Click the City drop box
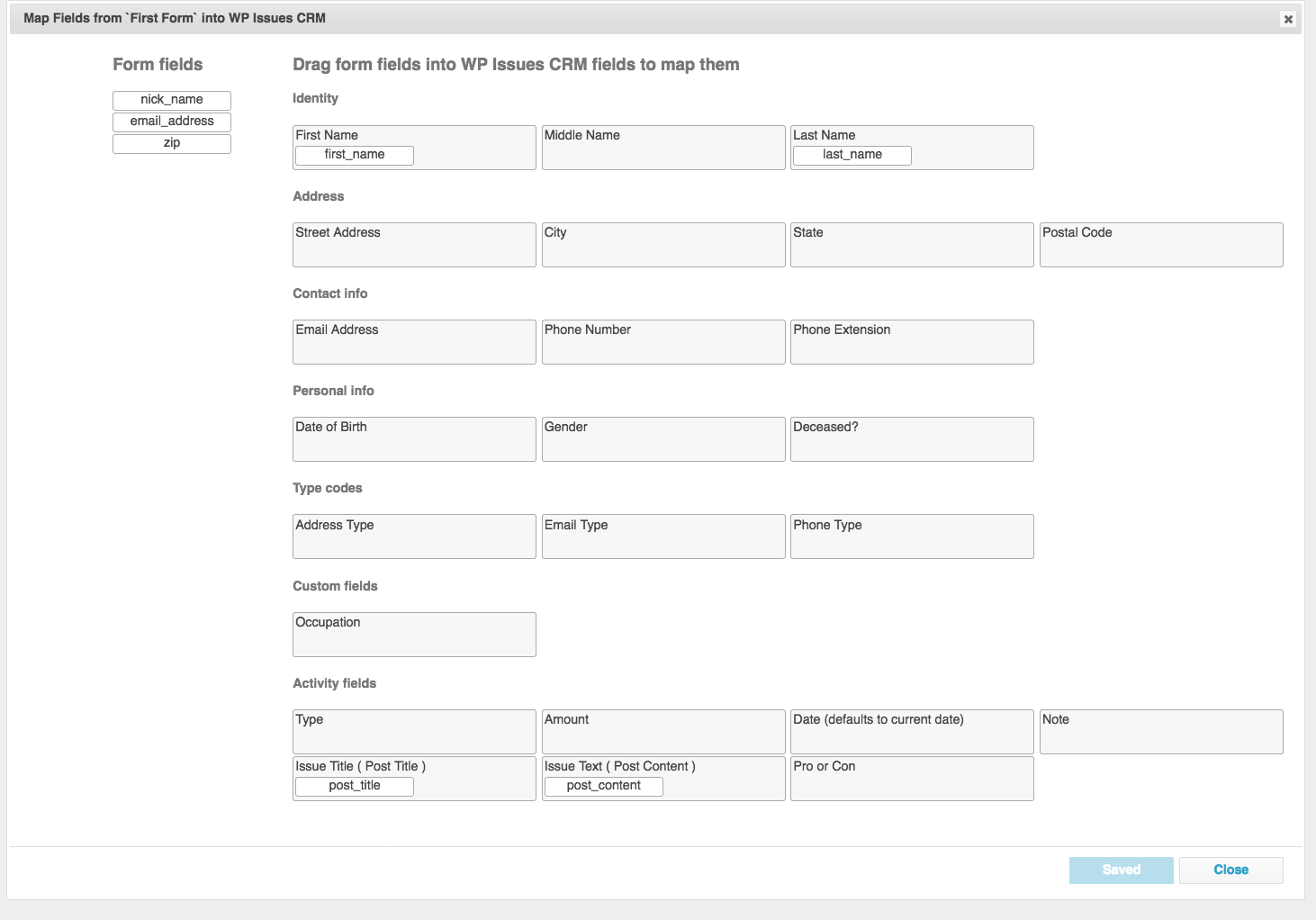 [663, 245]
